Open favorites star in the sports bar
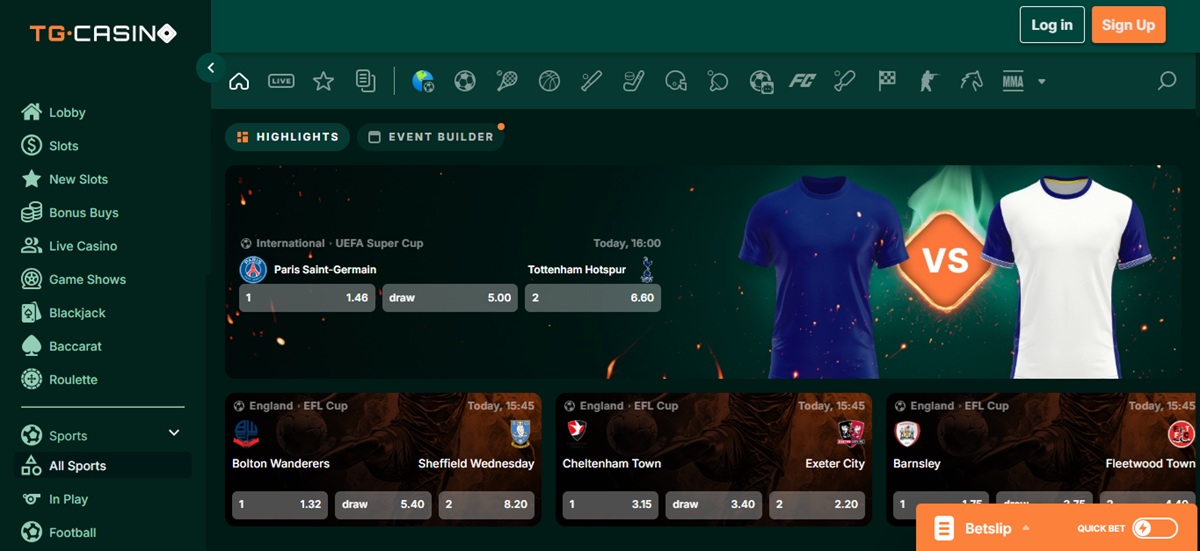Screen dimensions: 1200x551 (x=323, y=81)
